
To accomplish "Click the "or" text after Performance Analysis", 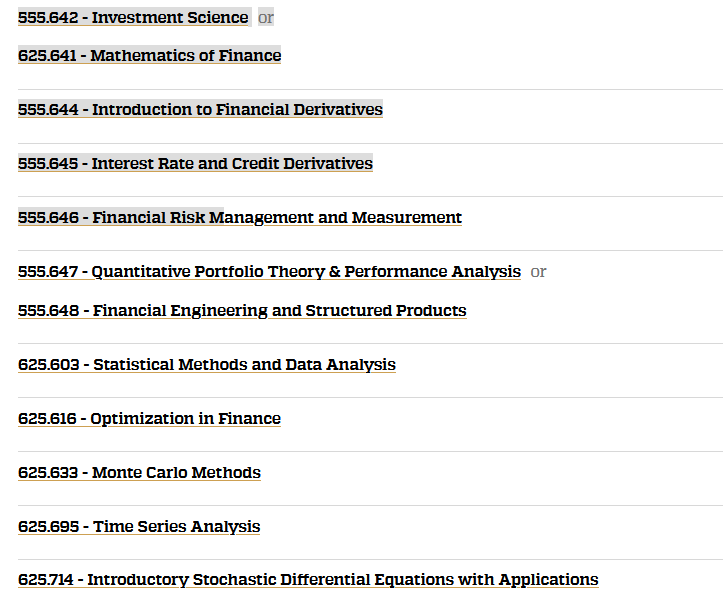I will pyautogui.click(x=538, y=272).
